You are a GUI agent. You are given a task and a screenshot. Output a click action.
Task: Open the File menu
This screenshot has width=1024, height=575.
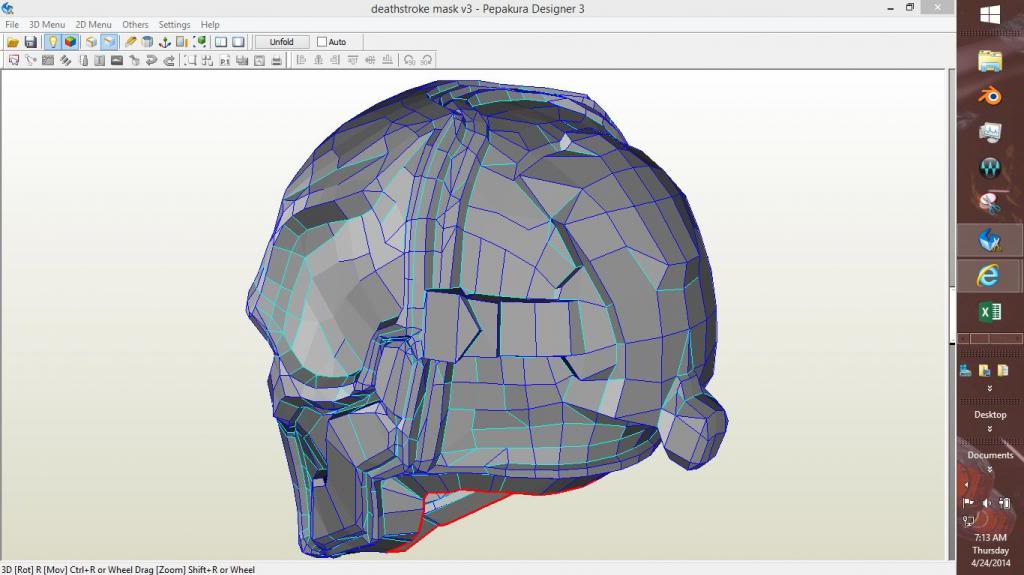(x=12, y=25)
